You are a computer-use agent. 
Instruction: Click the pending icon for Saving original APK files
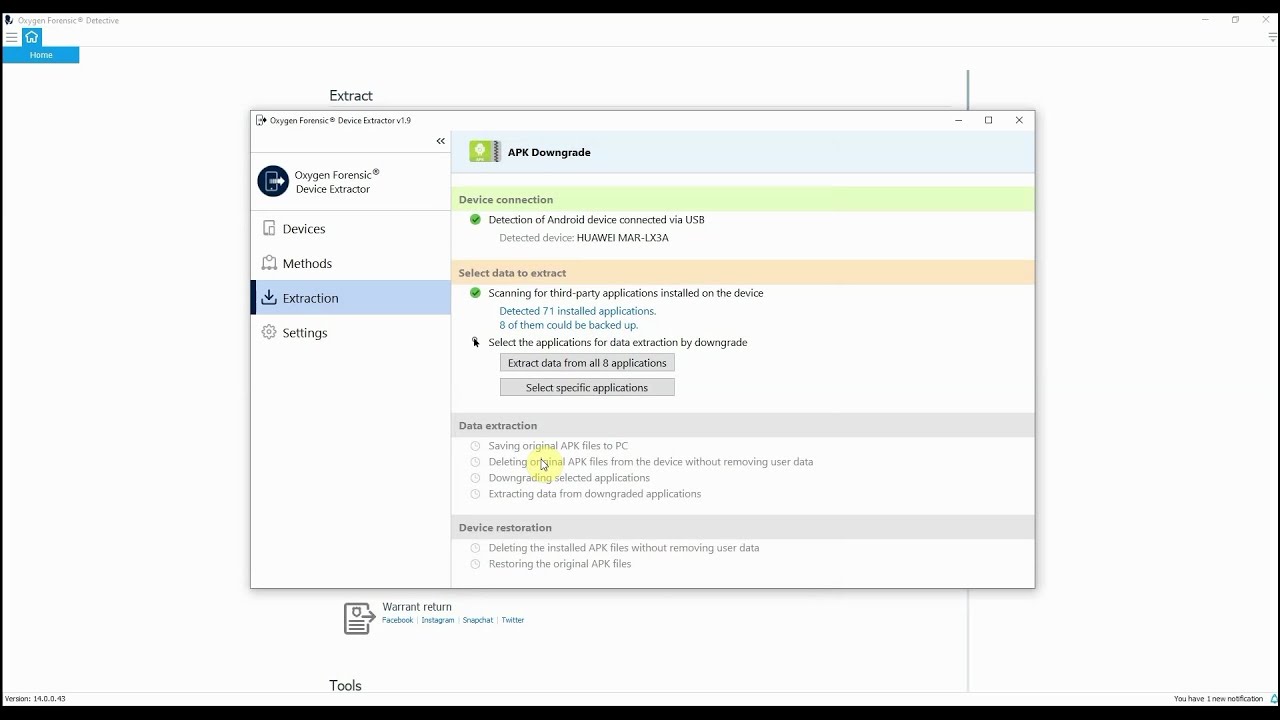(475, 446)
